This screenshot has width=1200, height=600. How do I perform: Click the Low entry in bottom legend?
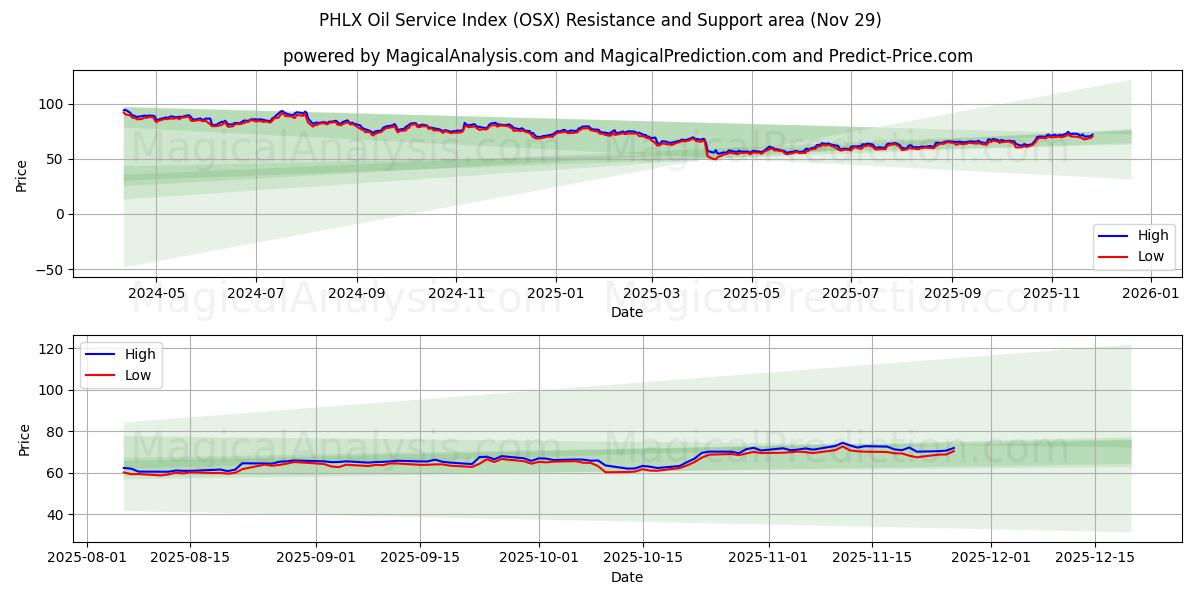tap(135, 374)
